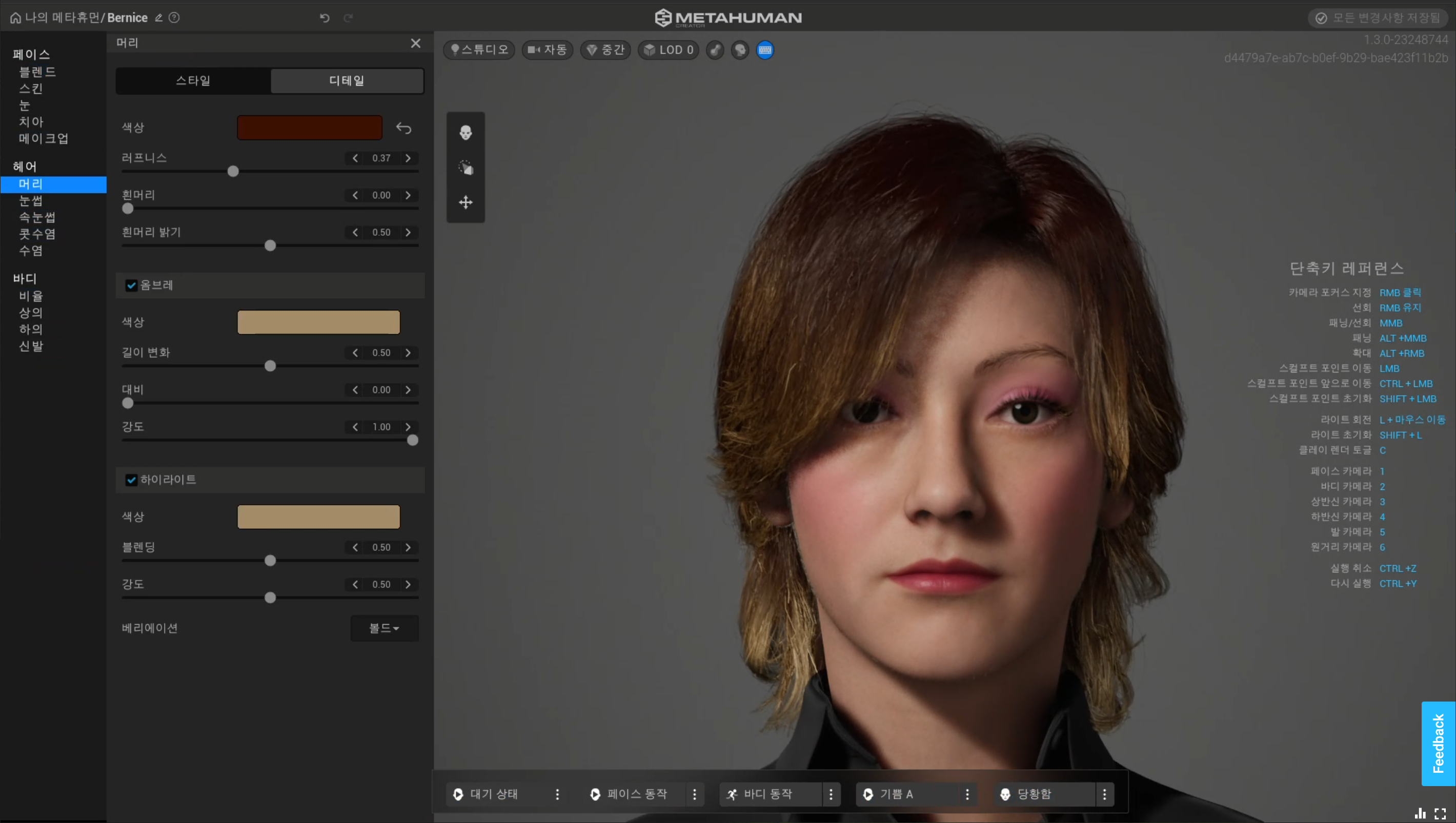Play the 대기 상태 animation
1456x823 pixels.
point(458,794)
